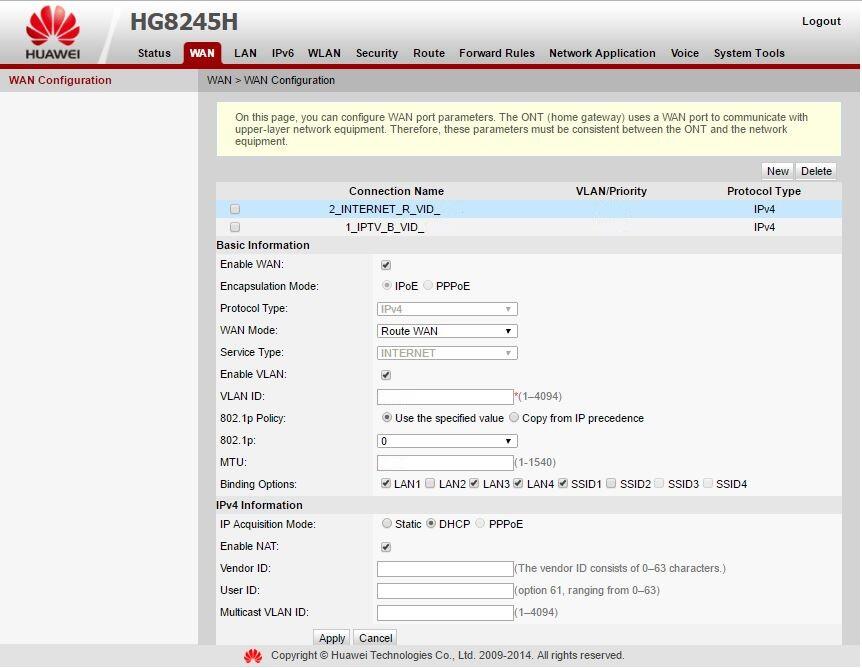This screenshot has width=862, height=668.
Task: Open the System Tools tab
Action: pos(749,53)
